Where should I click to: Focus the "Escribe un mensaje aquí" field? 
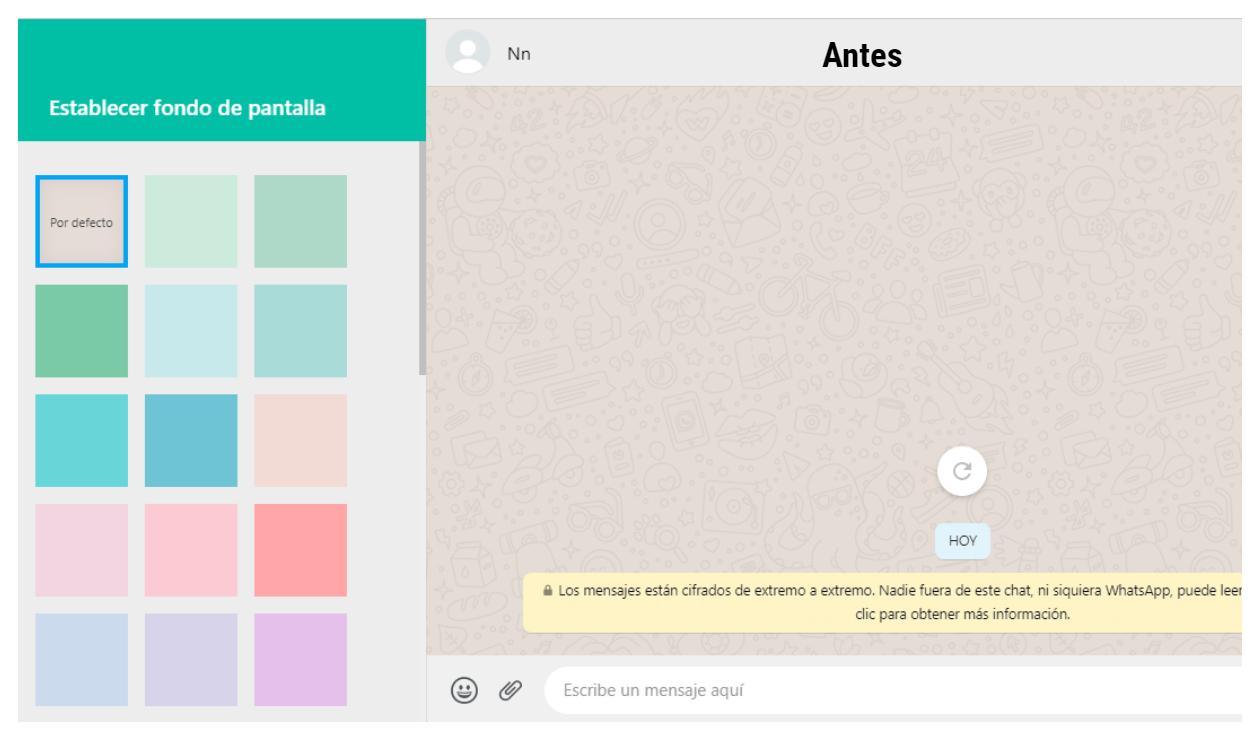click(x=893, y=690)
